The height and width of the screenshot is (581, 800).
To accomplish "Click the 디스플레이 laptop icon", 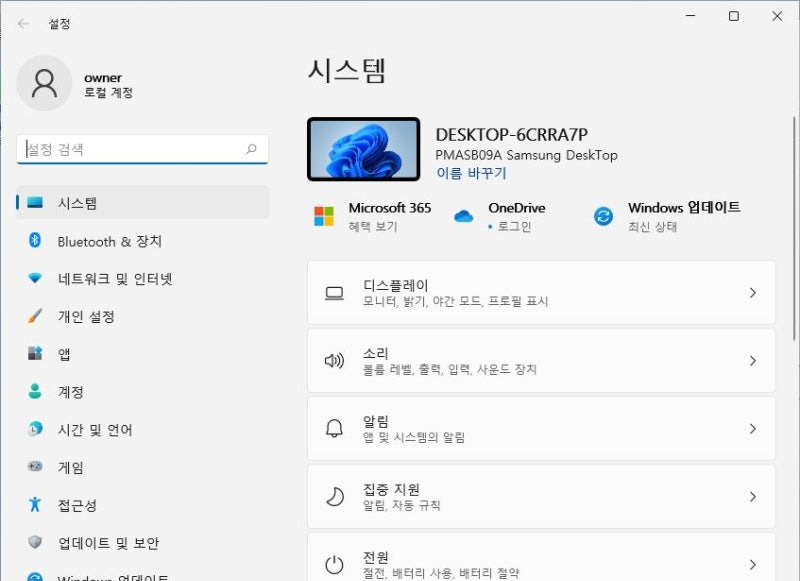I will click(x=334, y=293).
